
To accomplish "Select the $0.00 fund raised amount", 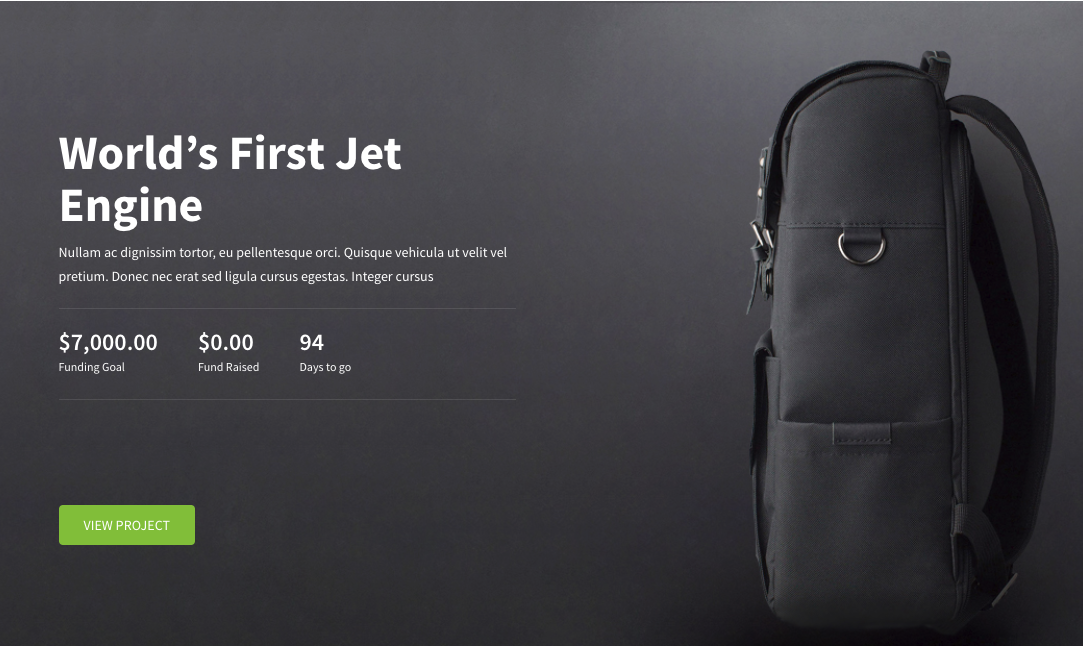I will tap(226, 342).
